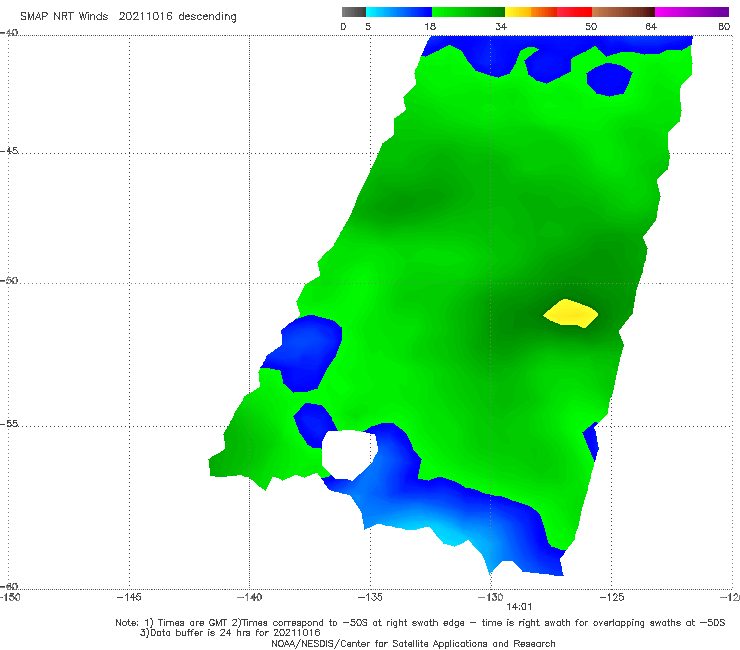Click the color bar label '50'

591,26
